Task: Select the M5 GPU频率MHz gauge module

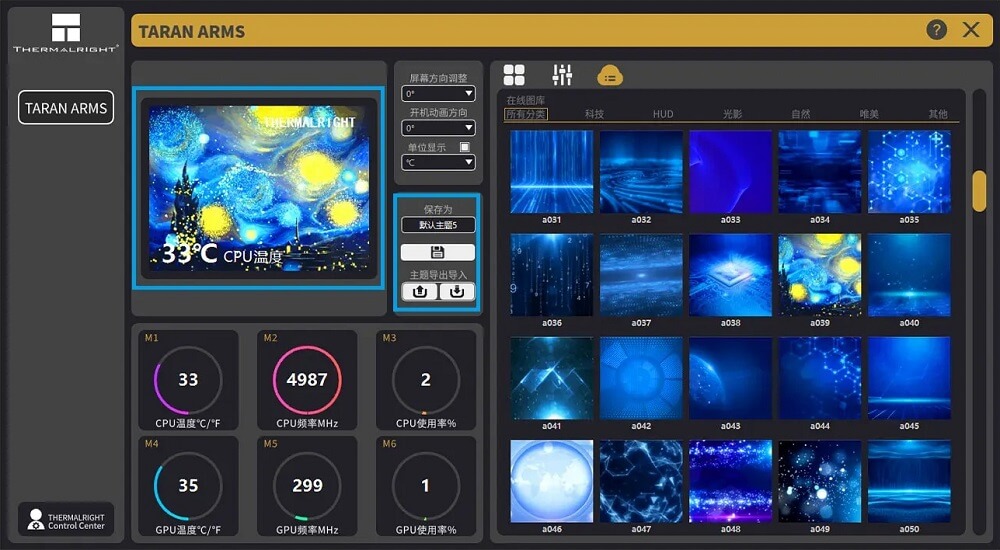Action: point(307,486)
